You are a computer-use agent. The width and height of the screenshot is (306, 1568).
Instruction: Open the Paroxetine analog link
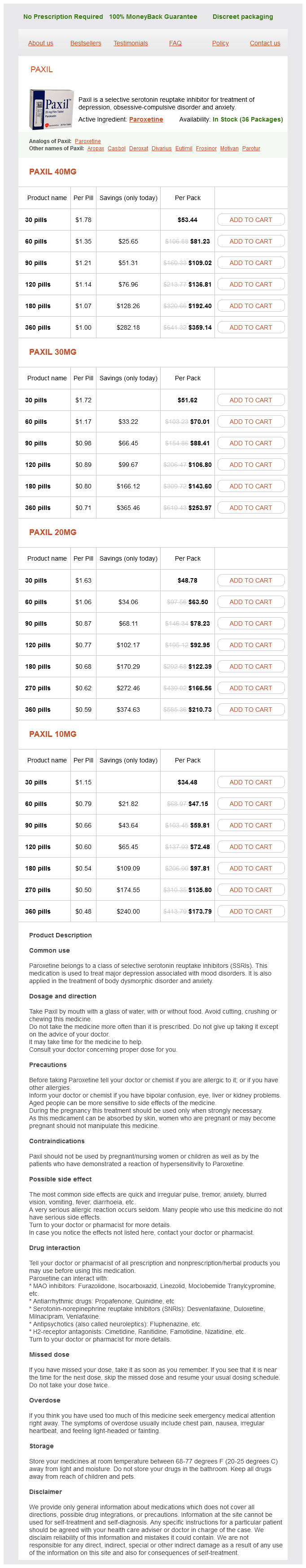87,141
